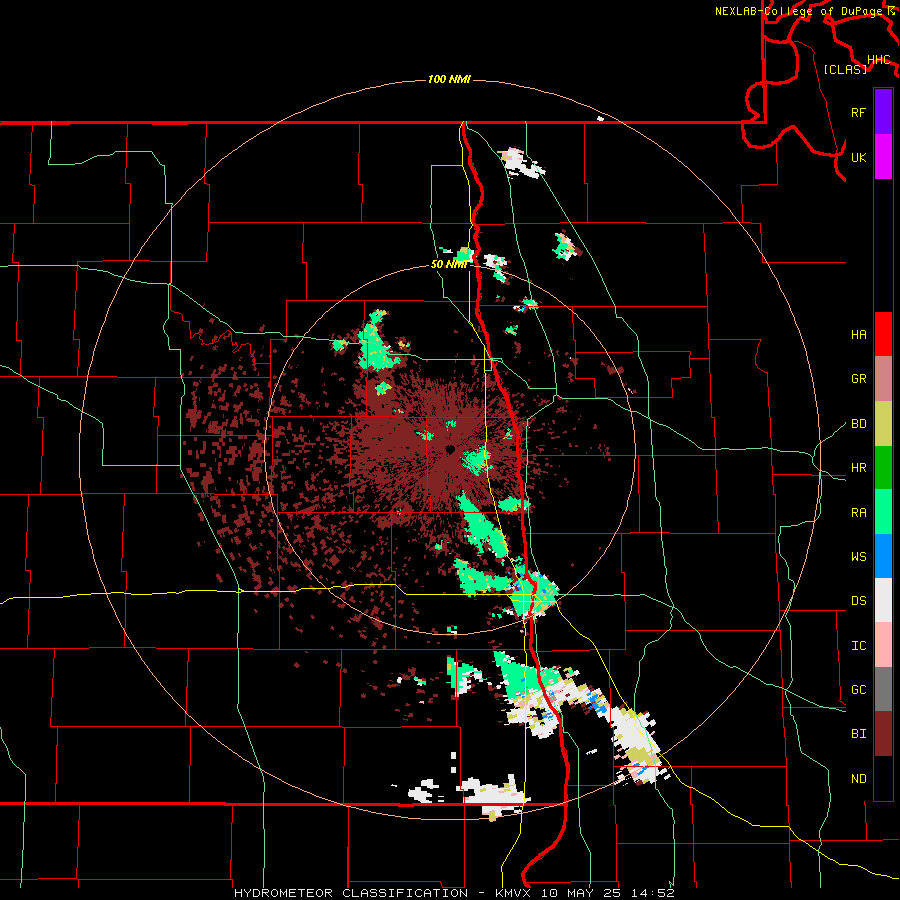Pick the bright green RA color block
This screenshot has width=900, height=900.
pyautogui.click(x=883, y=512)
